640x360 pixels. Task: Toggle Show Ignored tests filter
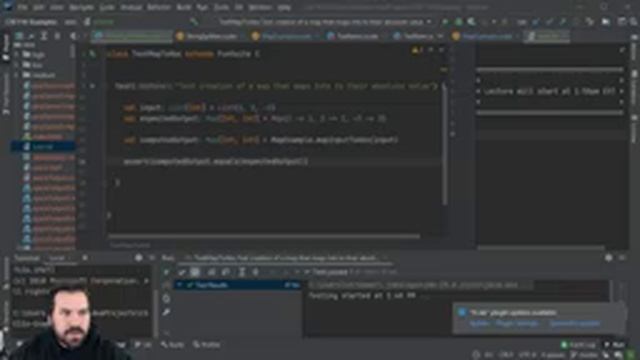pos(196,272)
